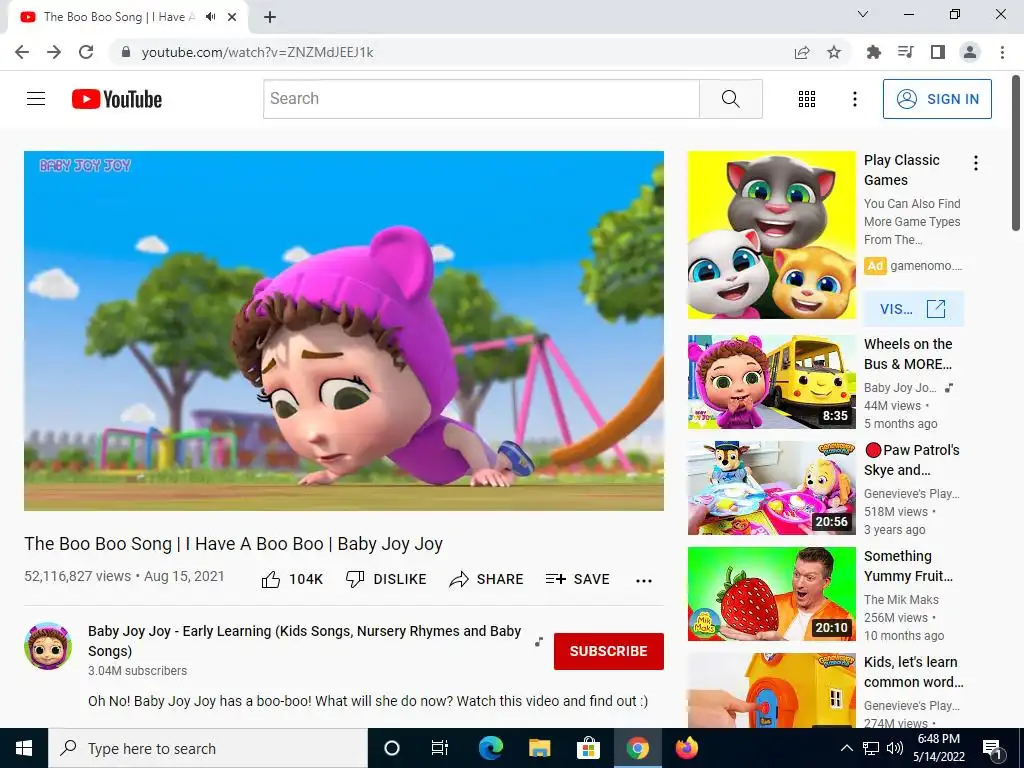
Task: Focus the YouTube Search input field
Action: [x=481, y=99]
